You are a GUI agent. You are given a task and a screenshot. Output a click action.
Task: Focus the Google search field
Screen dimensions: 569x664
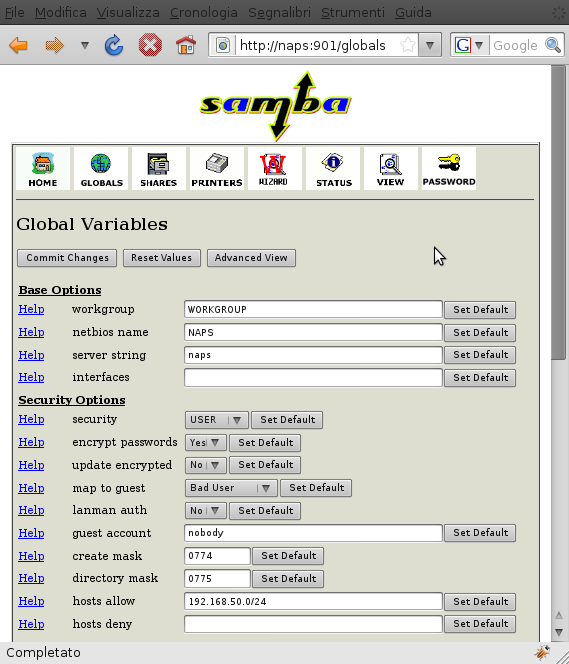(x=516, y=45)
